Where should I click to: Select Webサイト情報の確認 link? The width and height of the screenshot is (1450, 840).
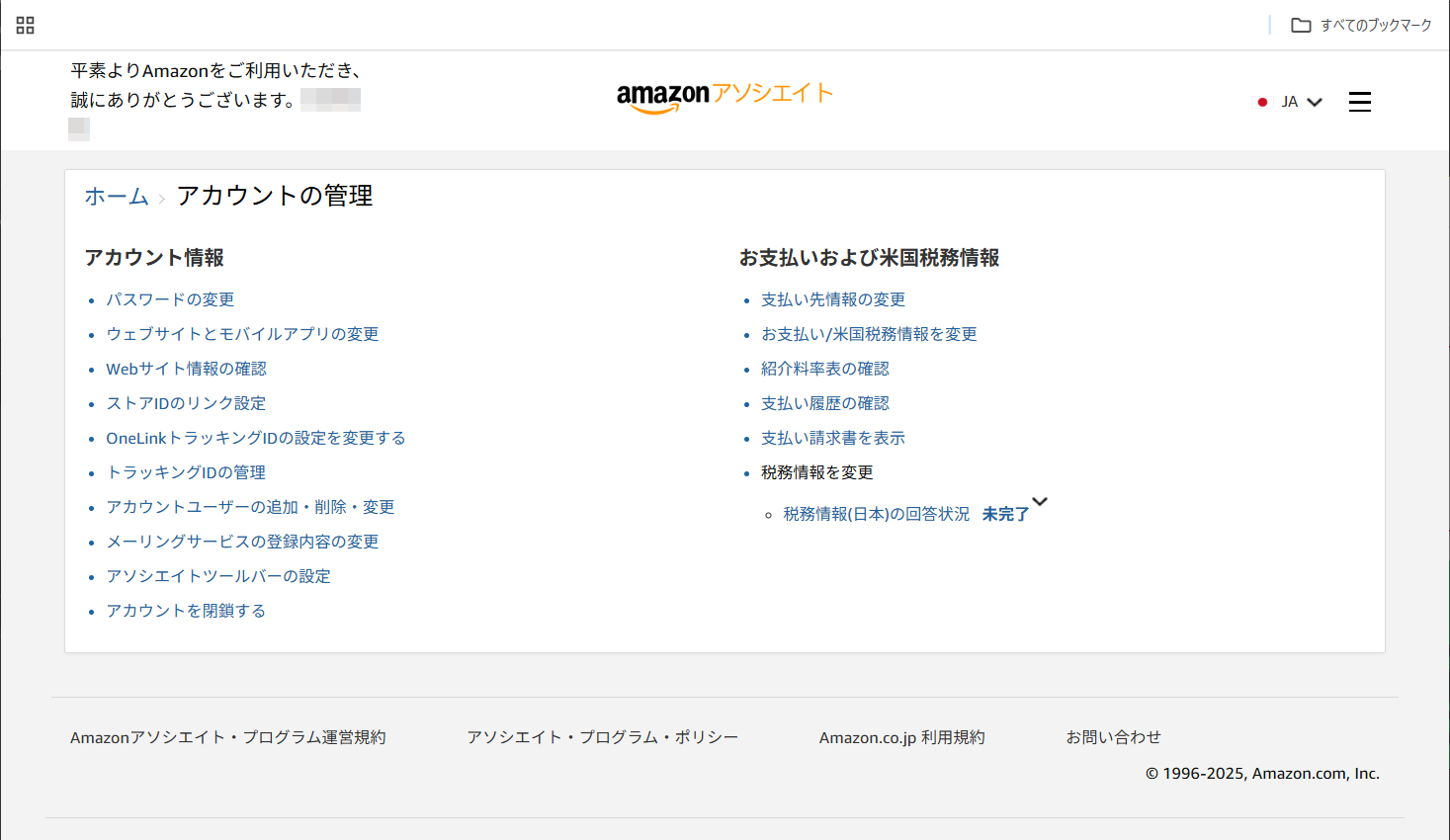click(186, 369)
